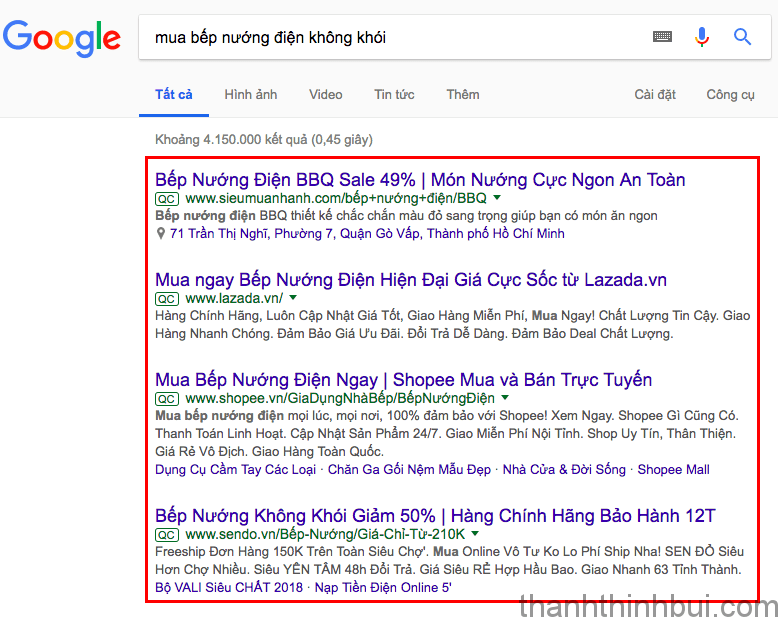This screenshot has width=778, height=617.
Task: Expand dropdown arrow next to shopee.vn URL
Action: click(x=505, y=398)
